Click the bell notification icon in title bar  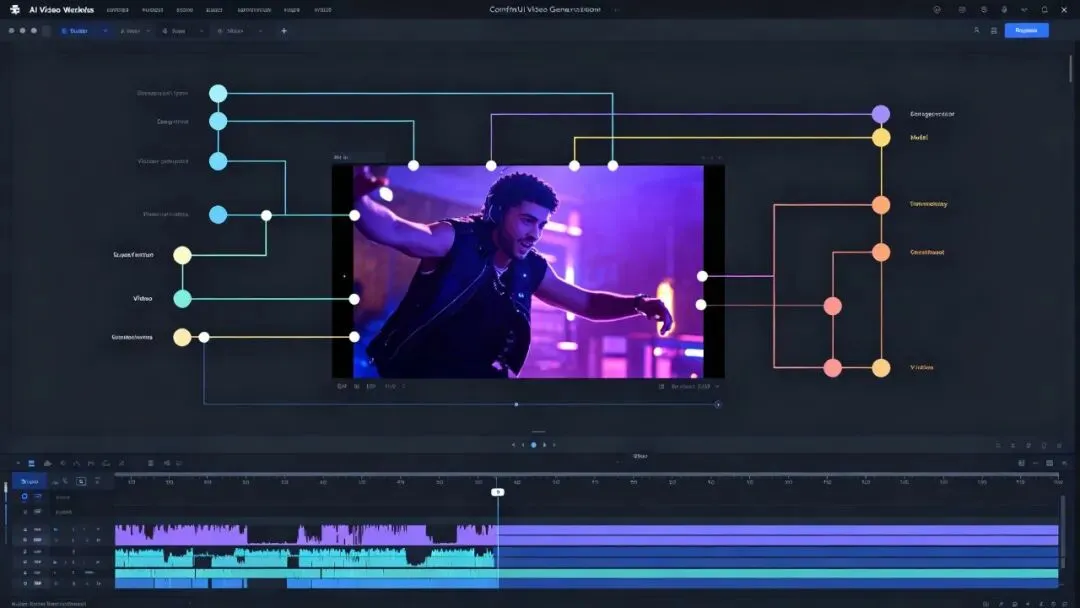point(1044,10)
